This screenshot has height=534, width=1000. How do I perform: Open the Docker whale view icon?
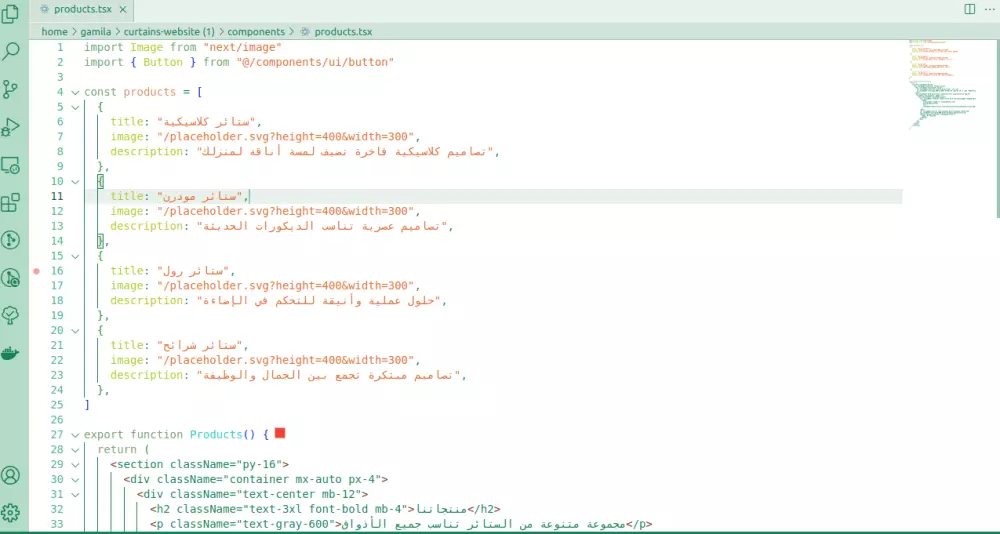(x=10, y=352)
